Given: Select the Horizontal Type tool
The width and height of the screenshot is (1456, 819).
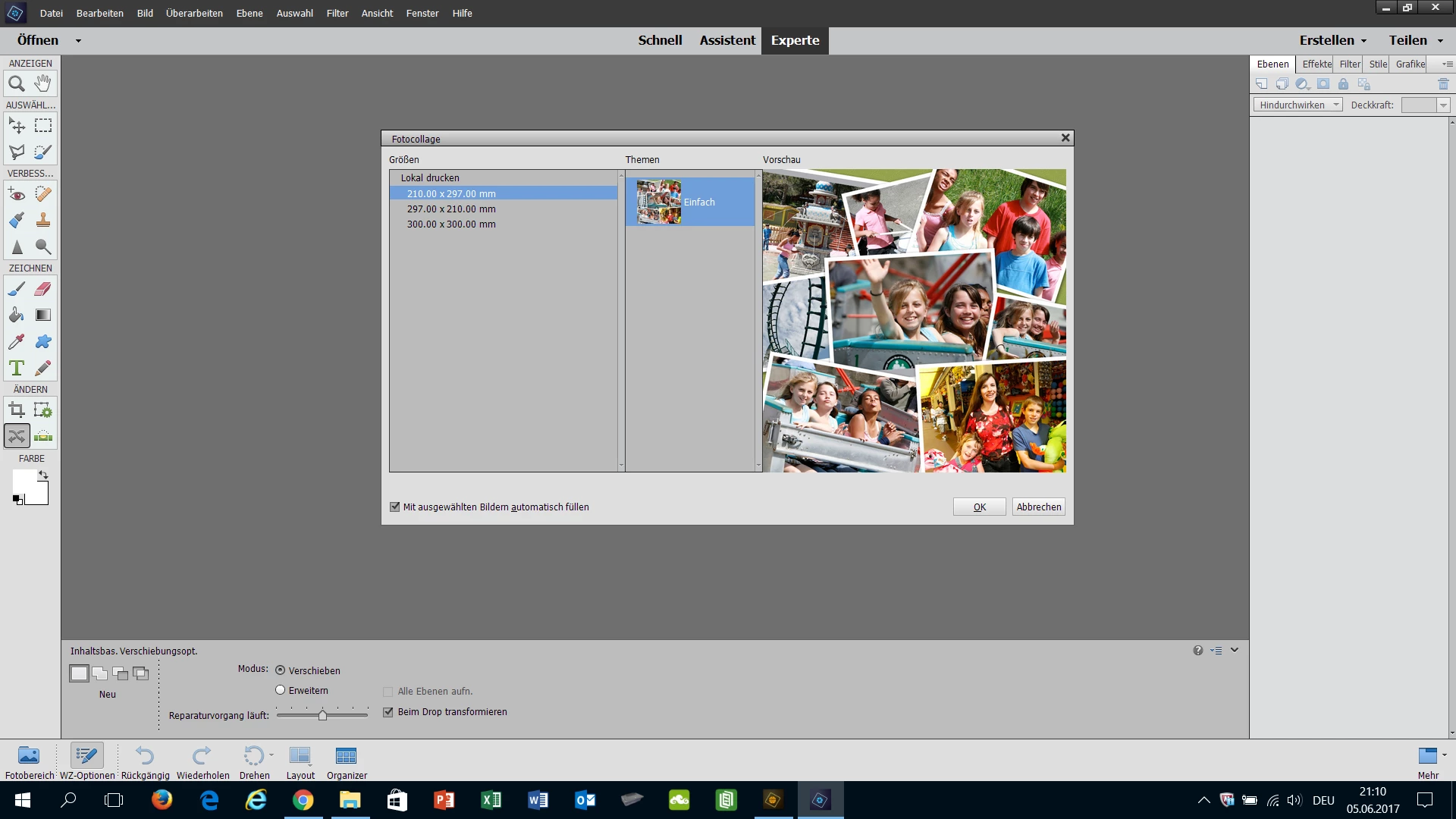Looking at the screenshot, I should click(x=17, y=369).
